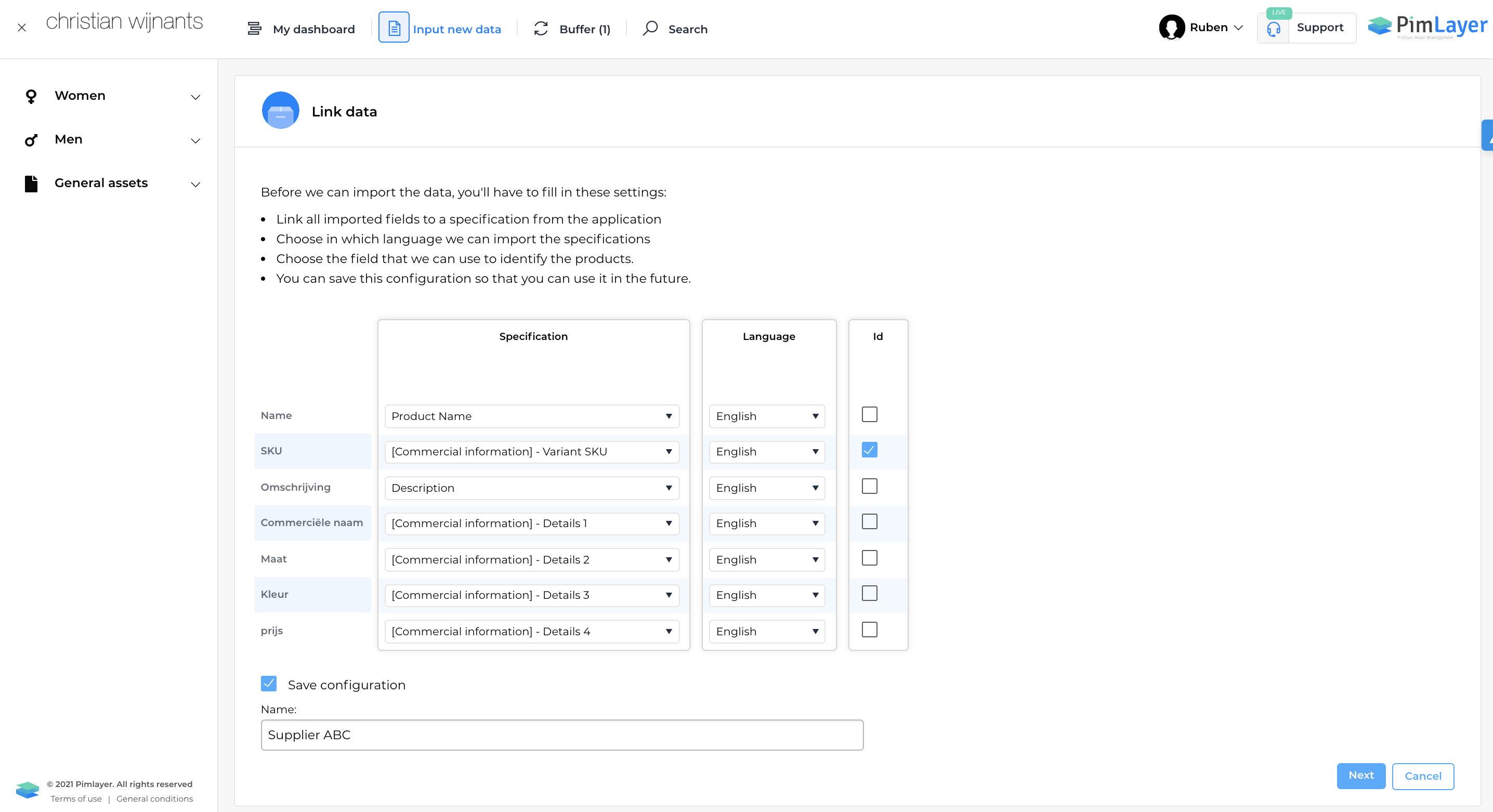1493x812 pixels.
Task: Click Ruben's user avatar icon
Action: (1171, 27)
